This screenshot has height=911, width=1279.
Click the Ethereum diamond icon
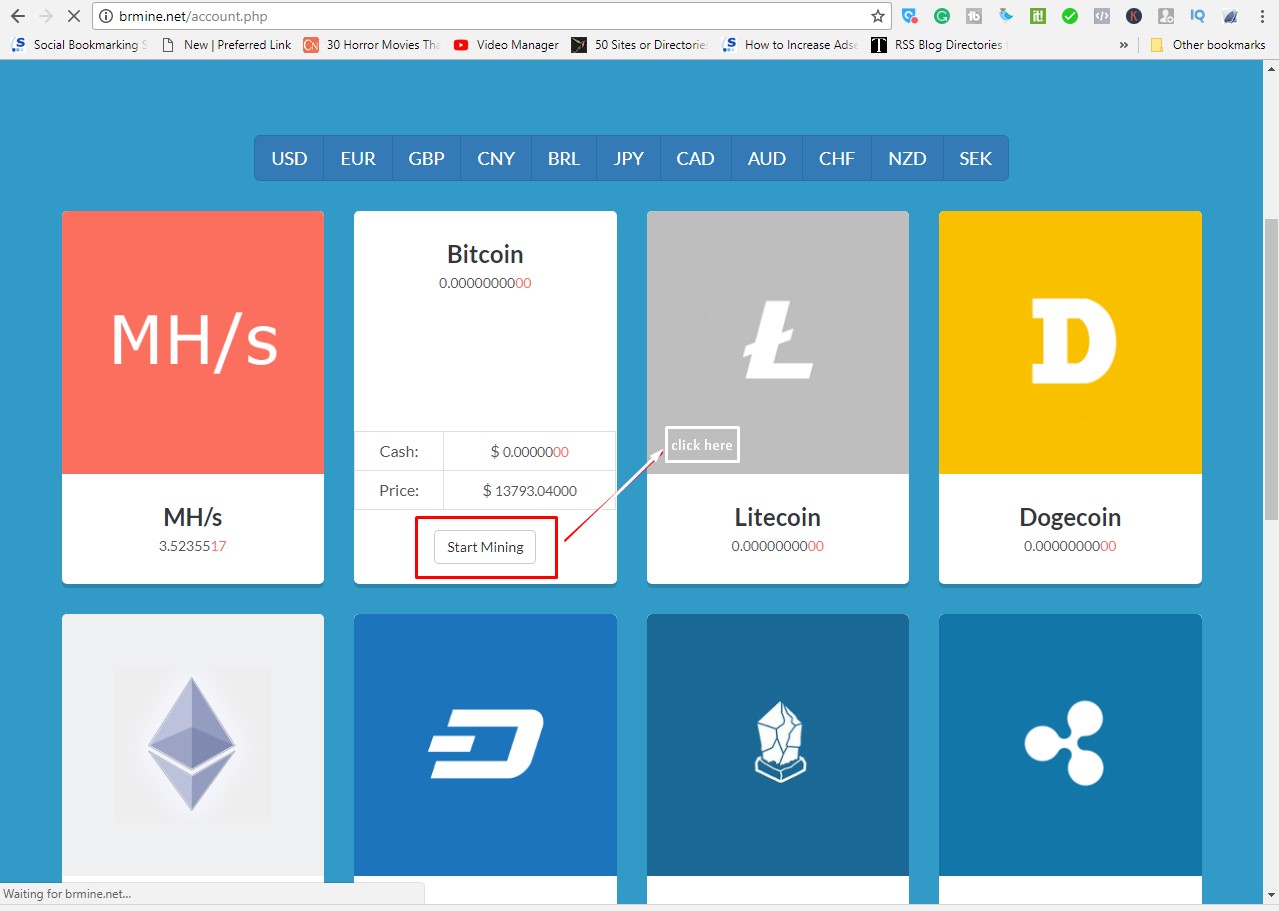192,742
